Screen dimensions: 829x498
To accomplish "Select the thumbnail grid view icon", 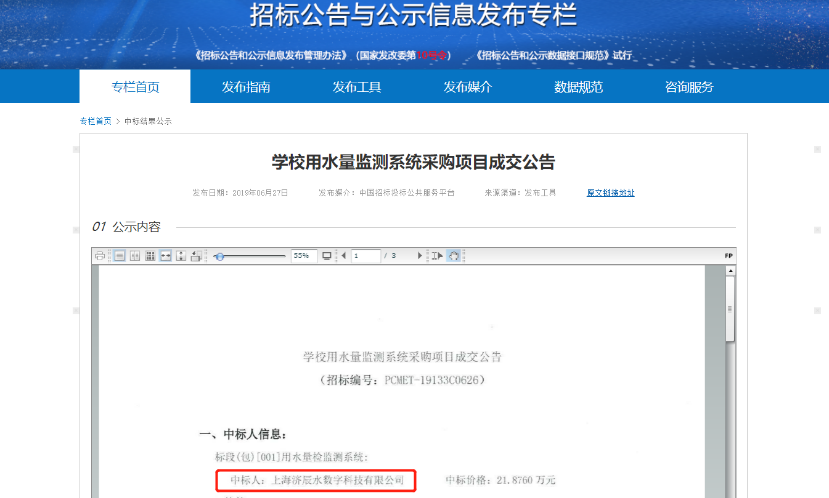I will 149,256.
